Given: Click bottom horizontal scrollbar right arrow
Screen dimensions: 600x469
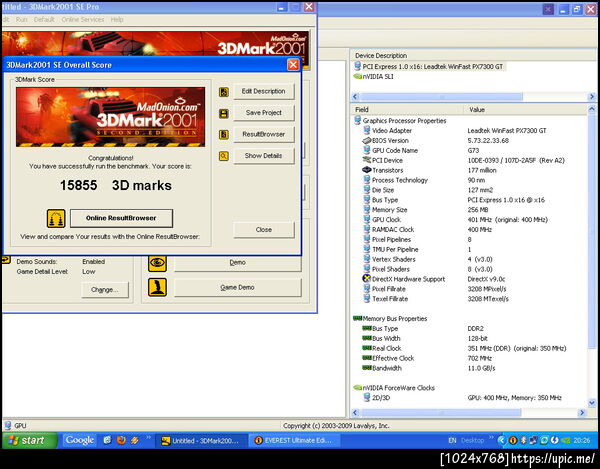Looking at the screenshot, I should pyautogui.click(x=582, y=413).
